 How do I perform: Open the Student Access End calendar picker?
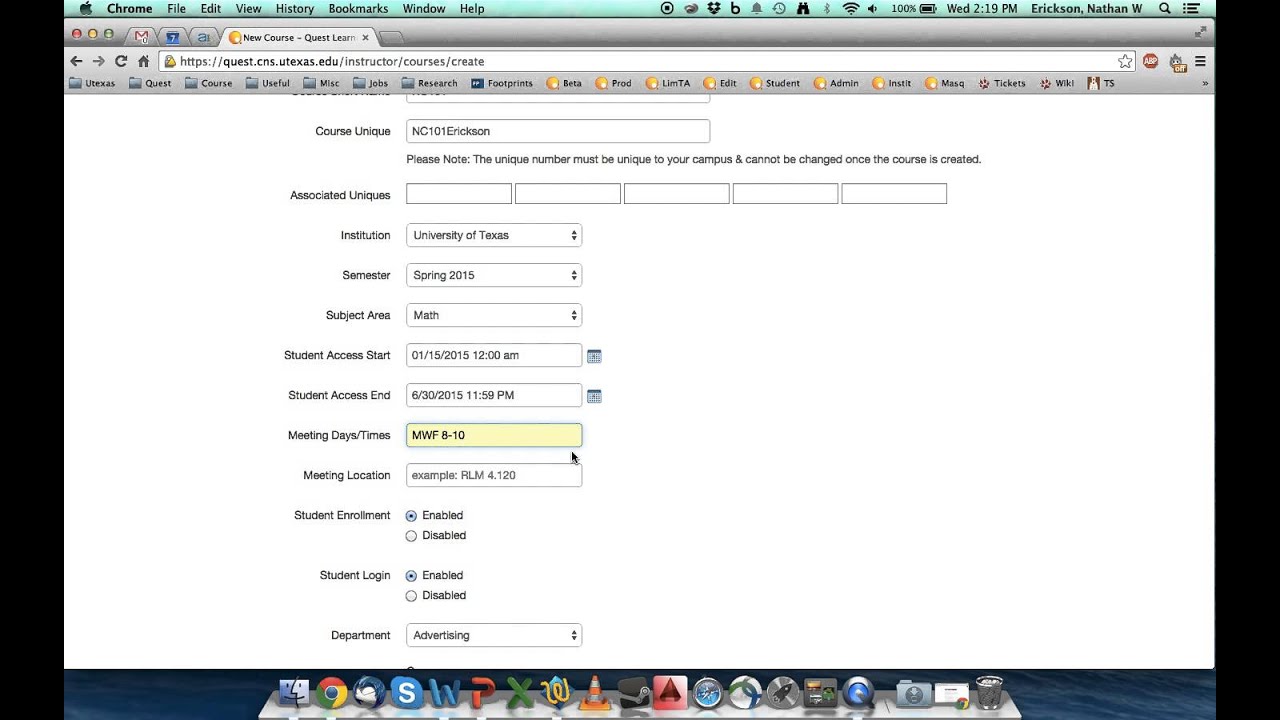(x=594, y=396)
